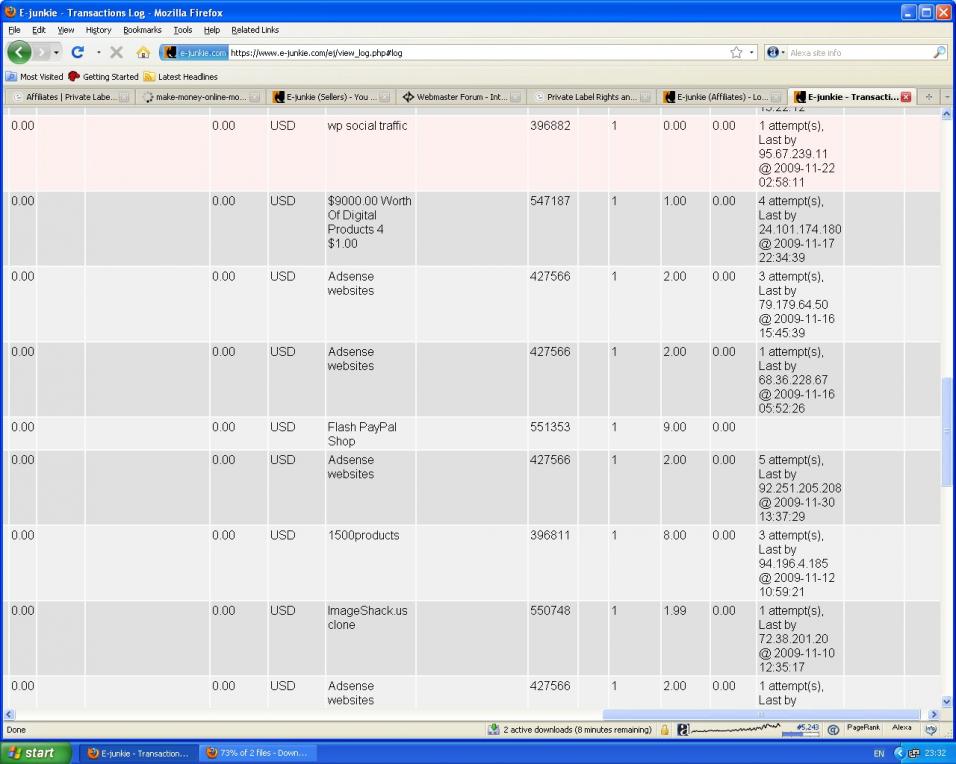Open the Latest Headlines bookmark
956x764 pixels.
pyautogui.click(x=187, y=76)
